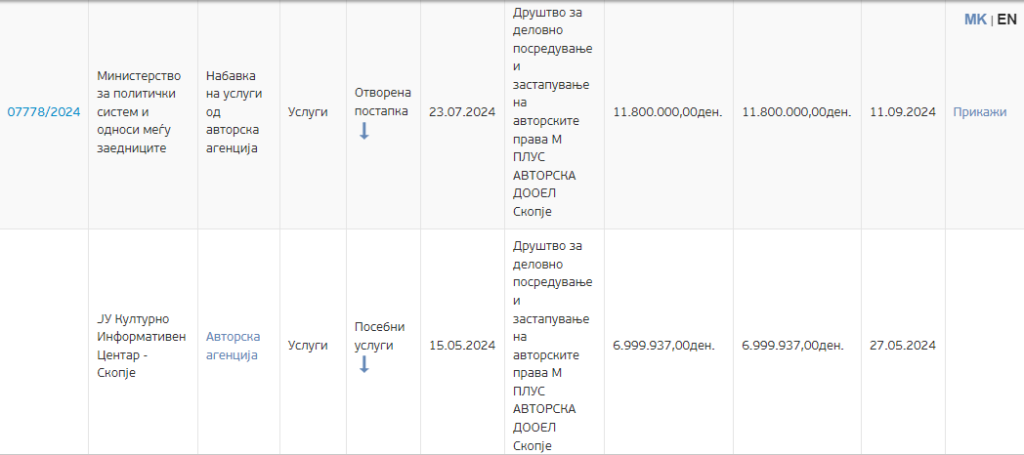
Task: Select the Министерство за политички систем cell
Action: click(x=139, y=112)
